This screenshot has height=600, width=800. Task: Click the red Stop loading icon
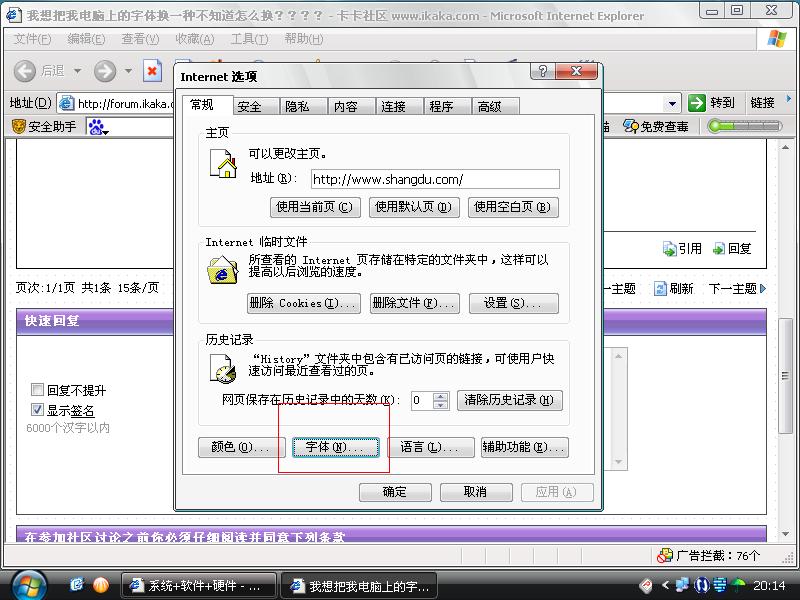[152, 71]
